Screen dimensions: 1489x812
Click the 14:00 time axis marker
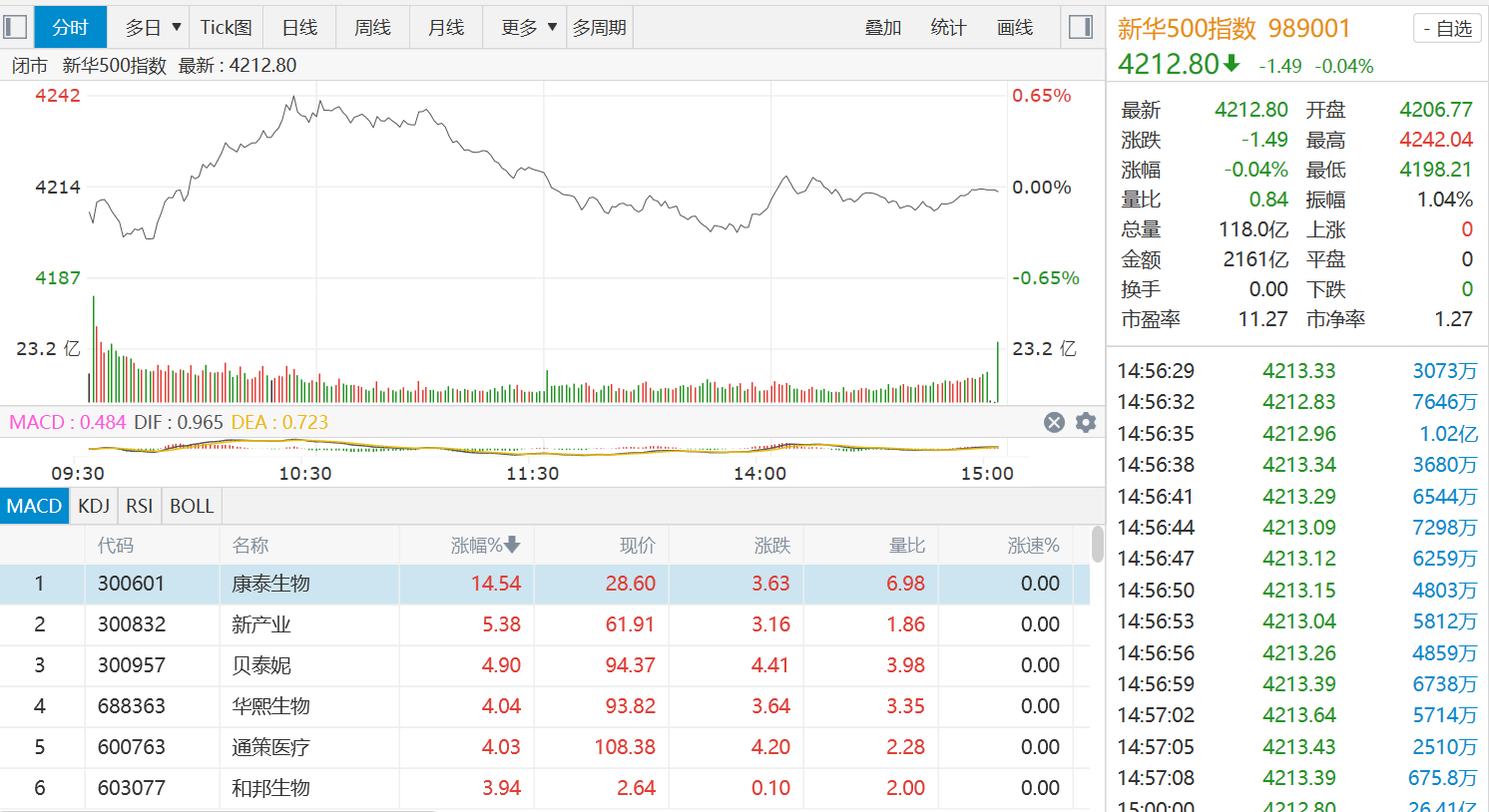point(759,473)
